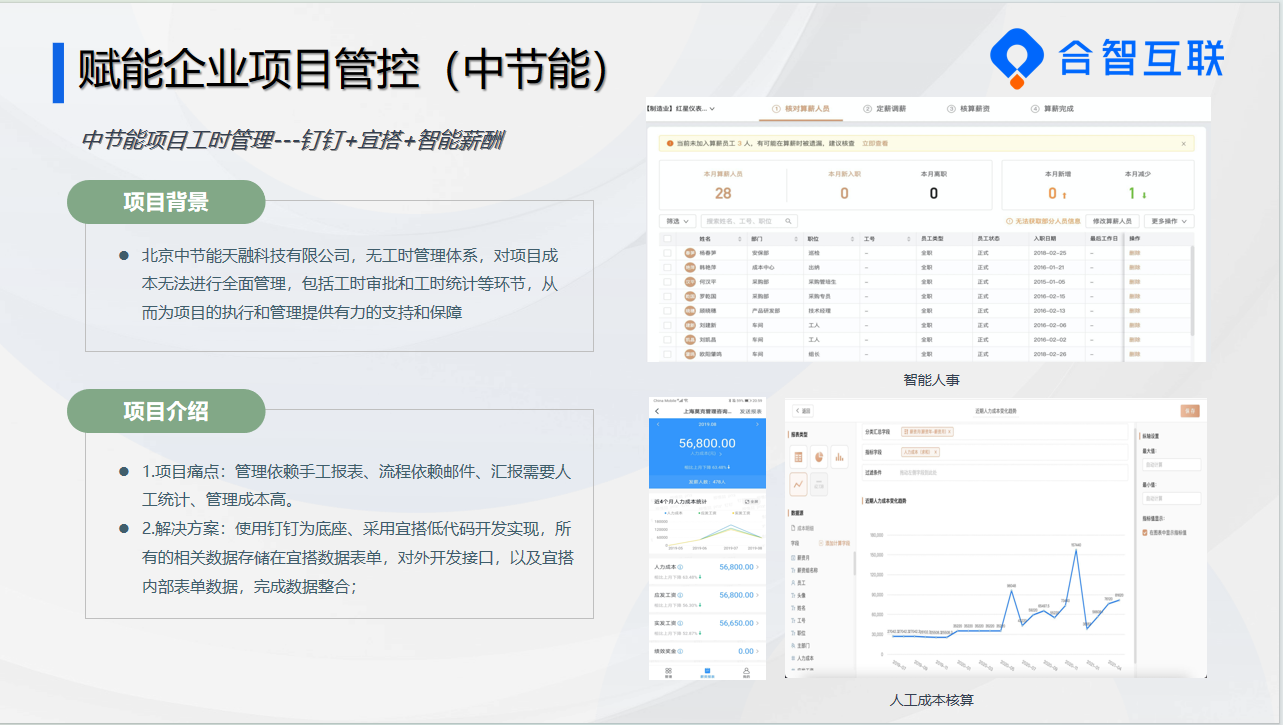1283x725 pixels.
Task: Select the indicator card chart type icon
Action: (819, 483)
